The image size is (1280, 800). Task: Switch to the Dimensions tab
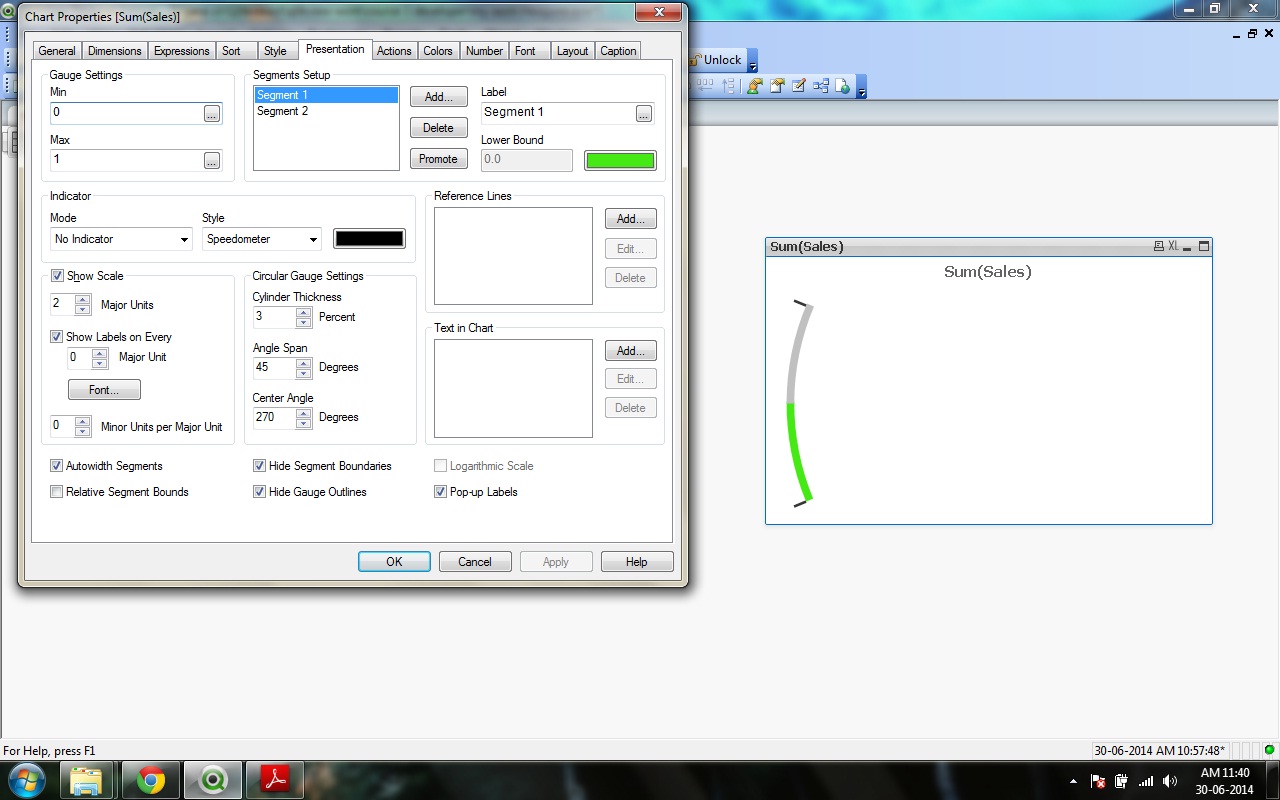tap(115, 51)
